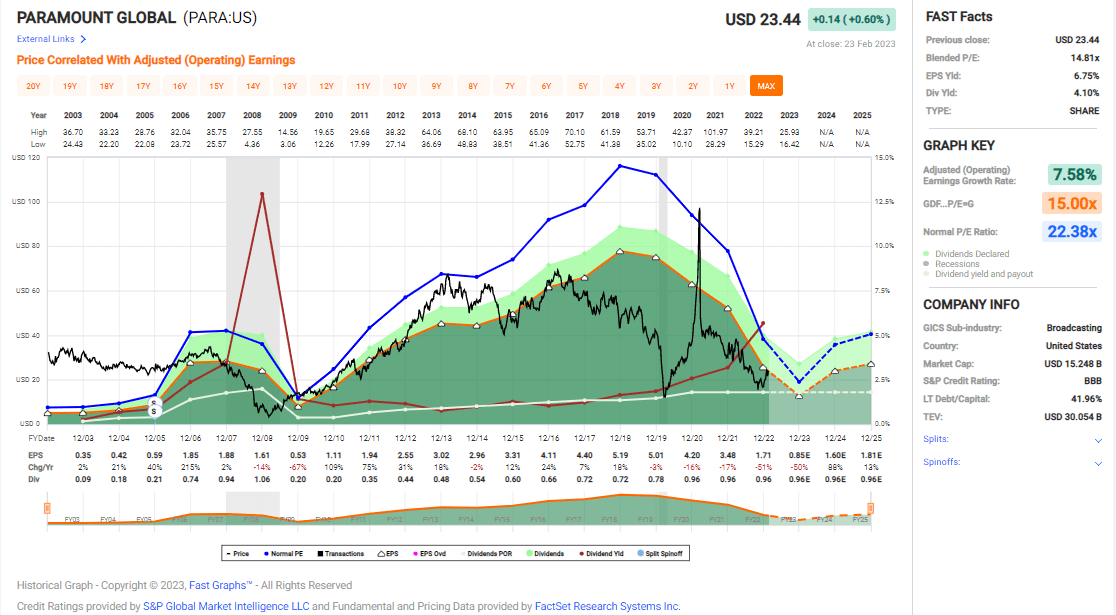Switch chart to 13Y range
The width and height of the screenshot is (1116, 615).
click(290, 86)
